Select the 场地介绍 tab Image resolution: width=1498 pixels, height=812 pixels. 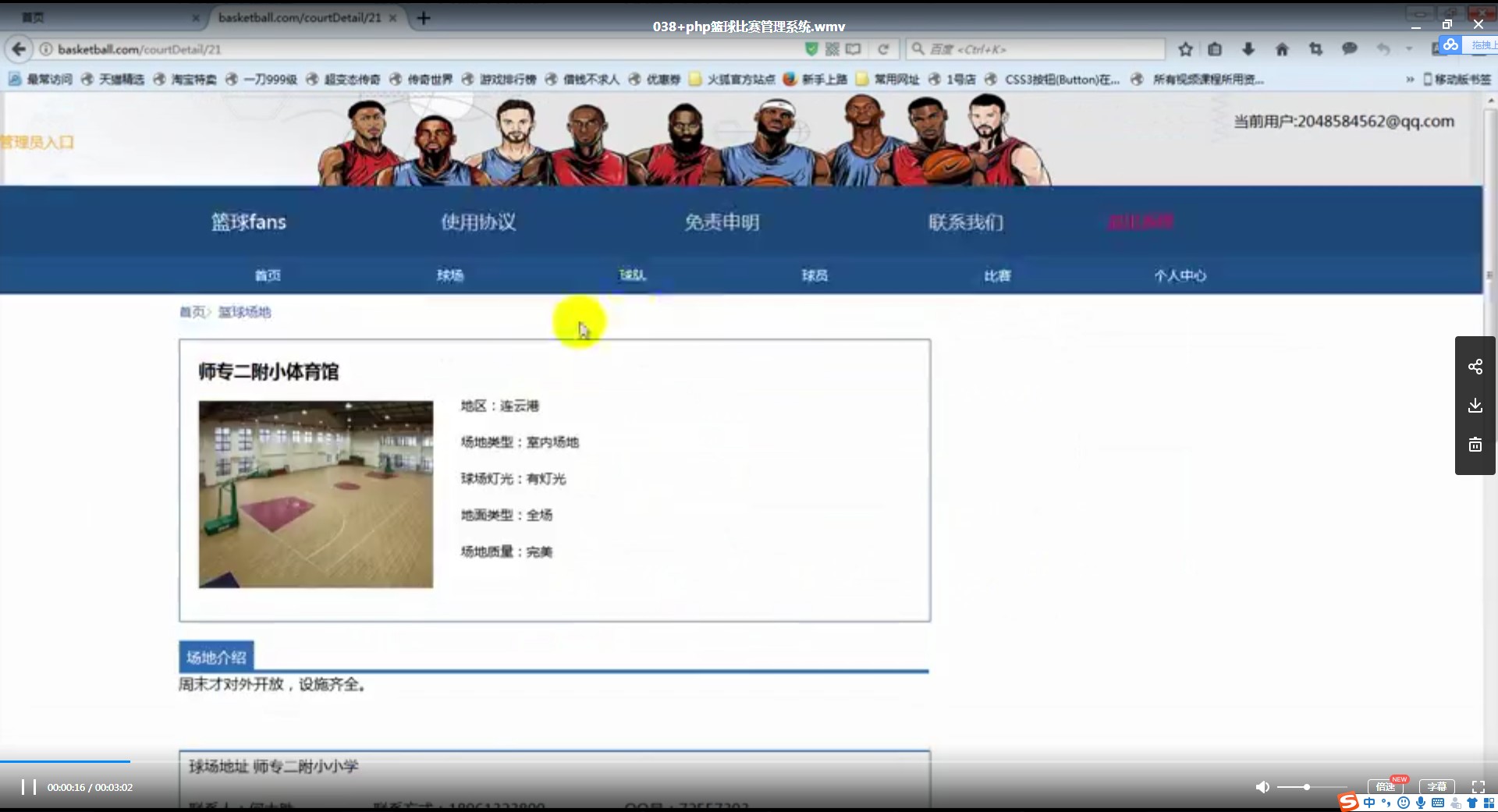pyautogui.click(x=216, y=658)
